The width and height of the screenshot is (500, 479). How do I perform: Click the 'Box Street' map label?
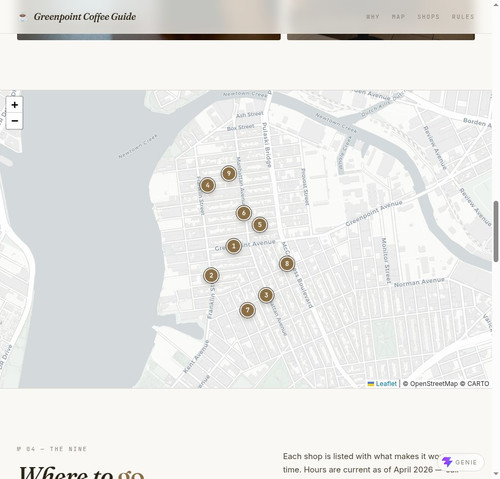[240, 127]
